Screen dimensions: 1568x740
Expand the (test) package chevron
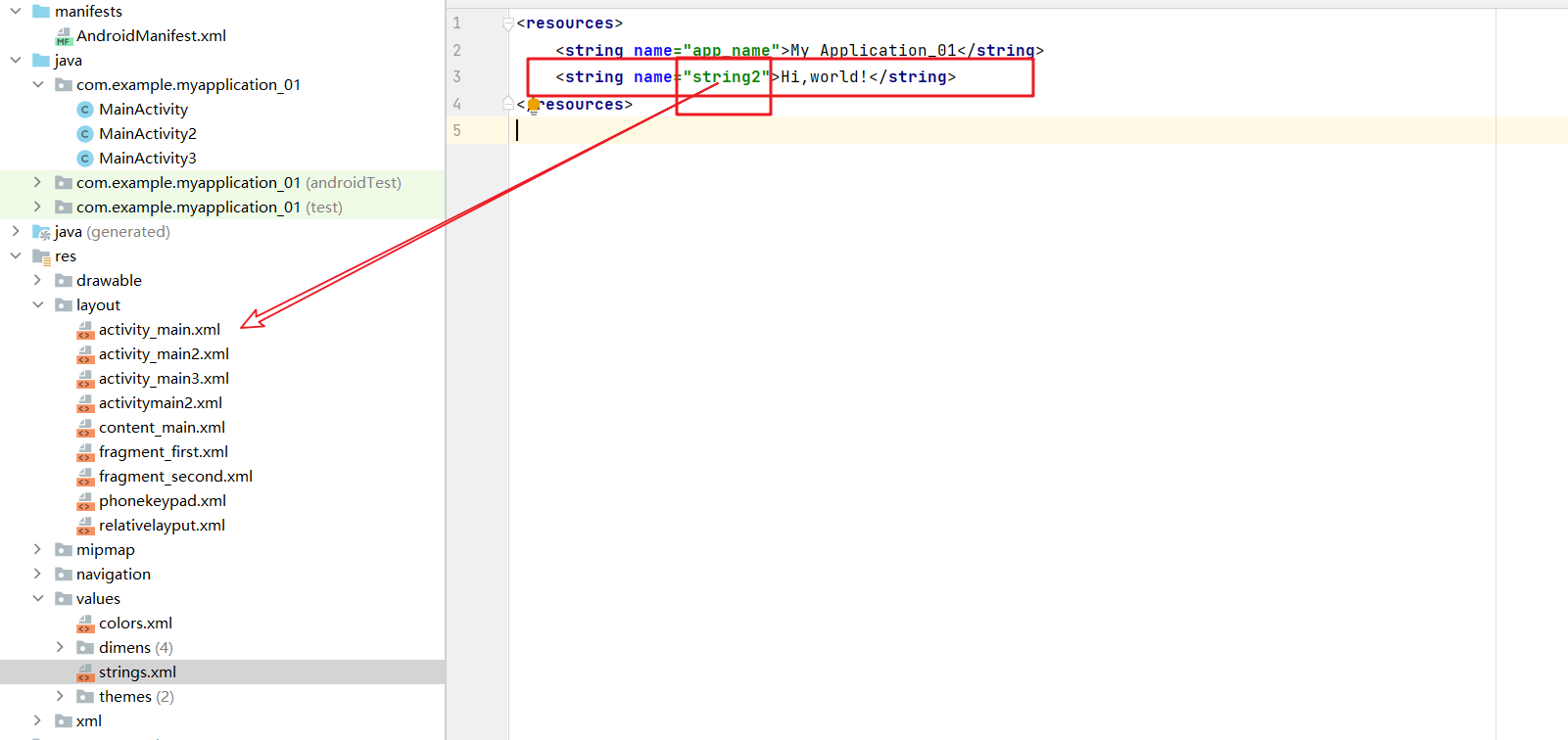(x=38, y=207)
